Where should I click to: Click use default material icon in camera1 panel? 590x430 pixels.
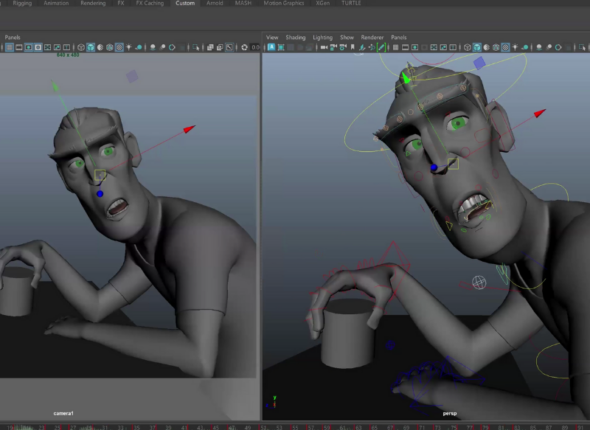(100, 47)
